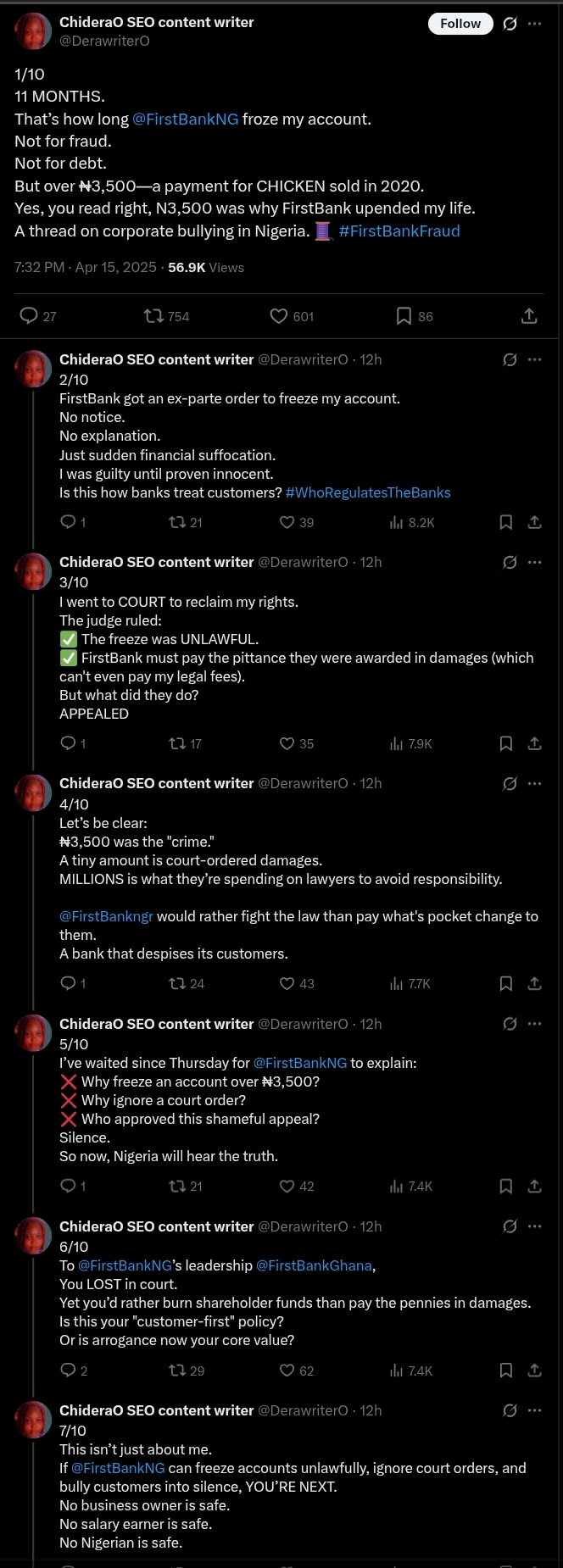Viewport: 563px width, 1568px height.
Task: Bookmark the 5/10 tweet
Action: coord(506,1186)
